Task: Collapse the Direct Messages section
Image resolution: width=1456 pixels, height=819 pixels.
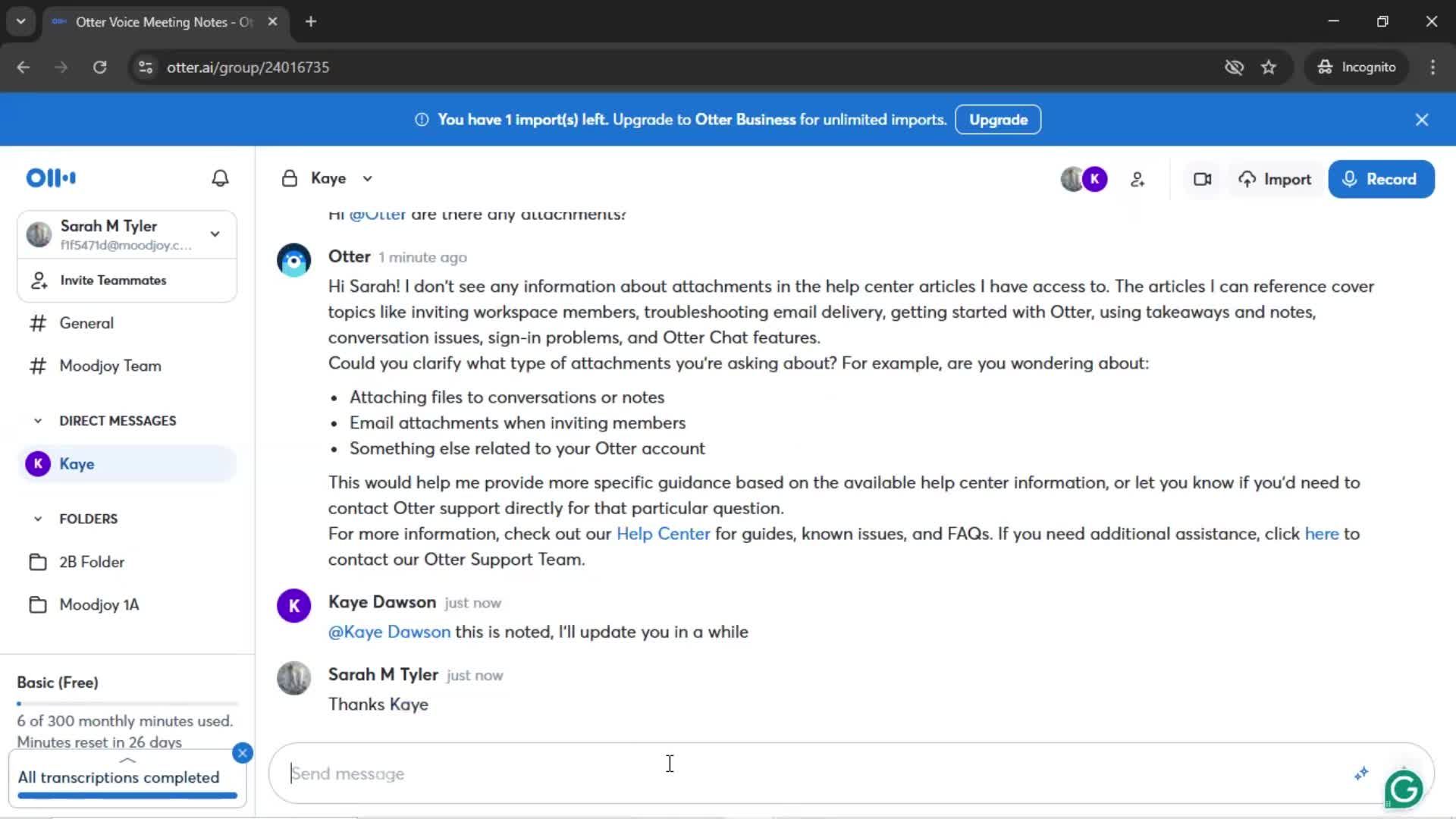Action: pos(38,421)
